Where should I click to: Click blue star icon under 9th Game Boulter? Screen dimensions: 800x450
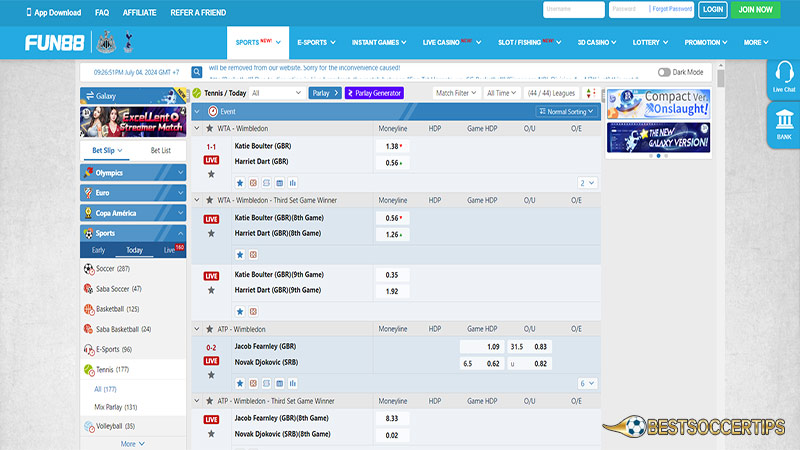pyautogui.click(x=240, y=311)
